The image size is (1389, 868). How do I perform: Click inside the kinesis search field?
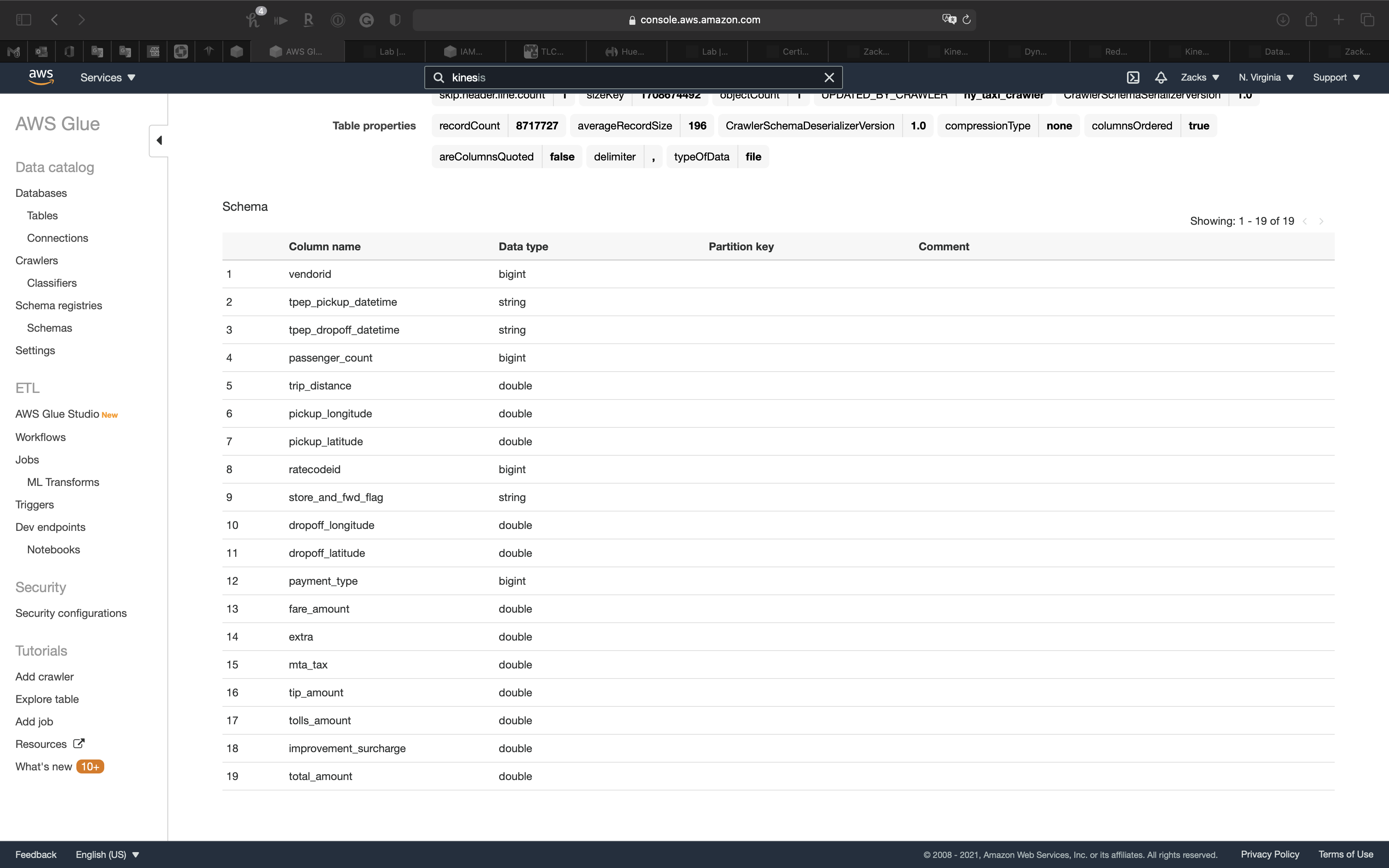point(631,77)
